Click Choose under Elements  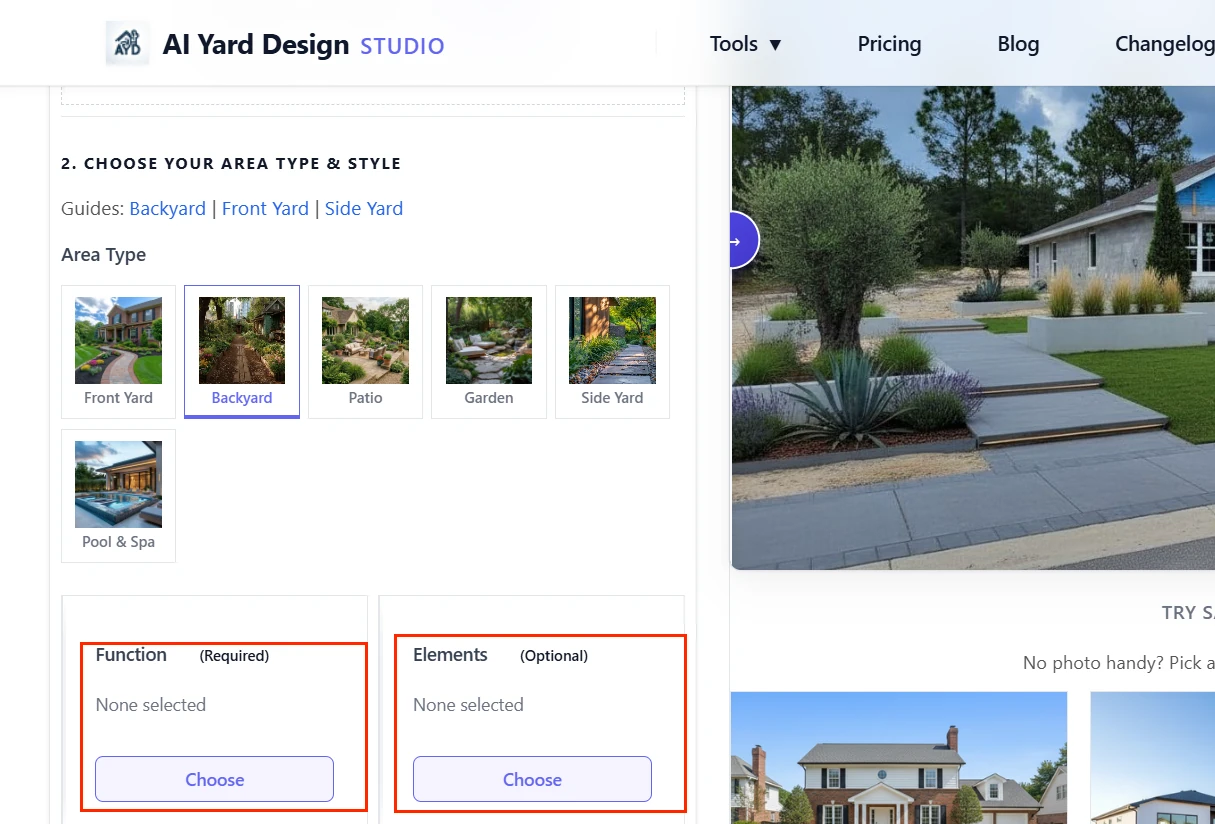[x=532, y=779]
